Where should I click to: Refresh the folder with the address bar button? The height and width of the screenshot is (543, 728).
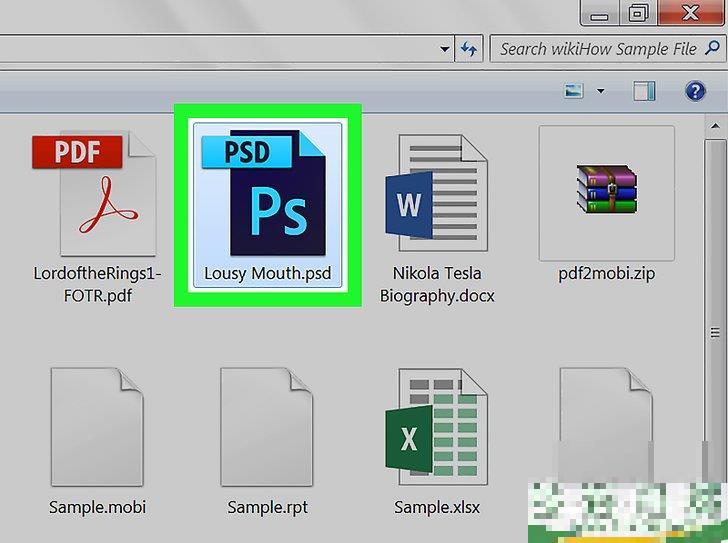pos(468,48)
